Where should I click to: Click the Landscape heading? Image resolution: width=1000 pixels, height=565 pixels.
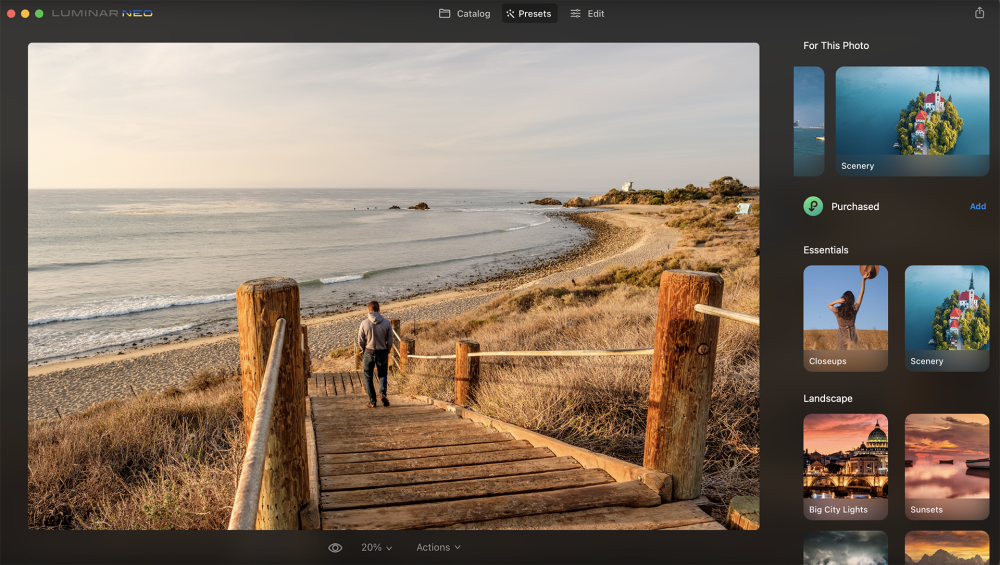tap(828, 399)
